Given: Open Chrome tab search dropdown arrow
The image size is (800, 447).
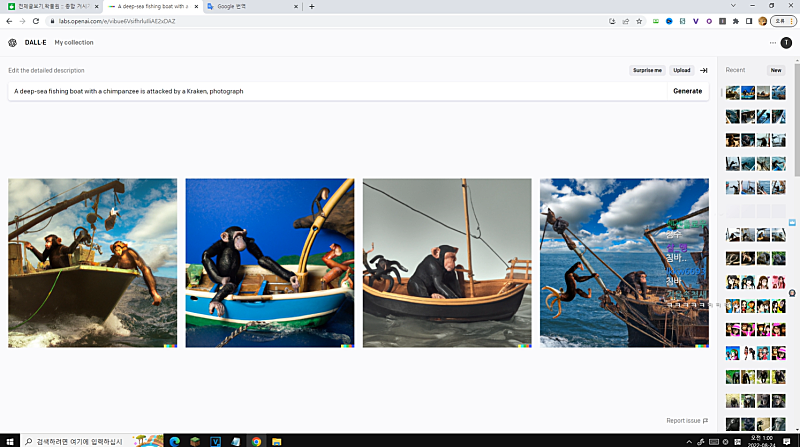Looking at the screenshot, I should tap(733, 6).
